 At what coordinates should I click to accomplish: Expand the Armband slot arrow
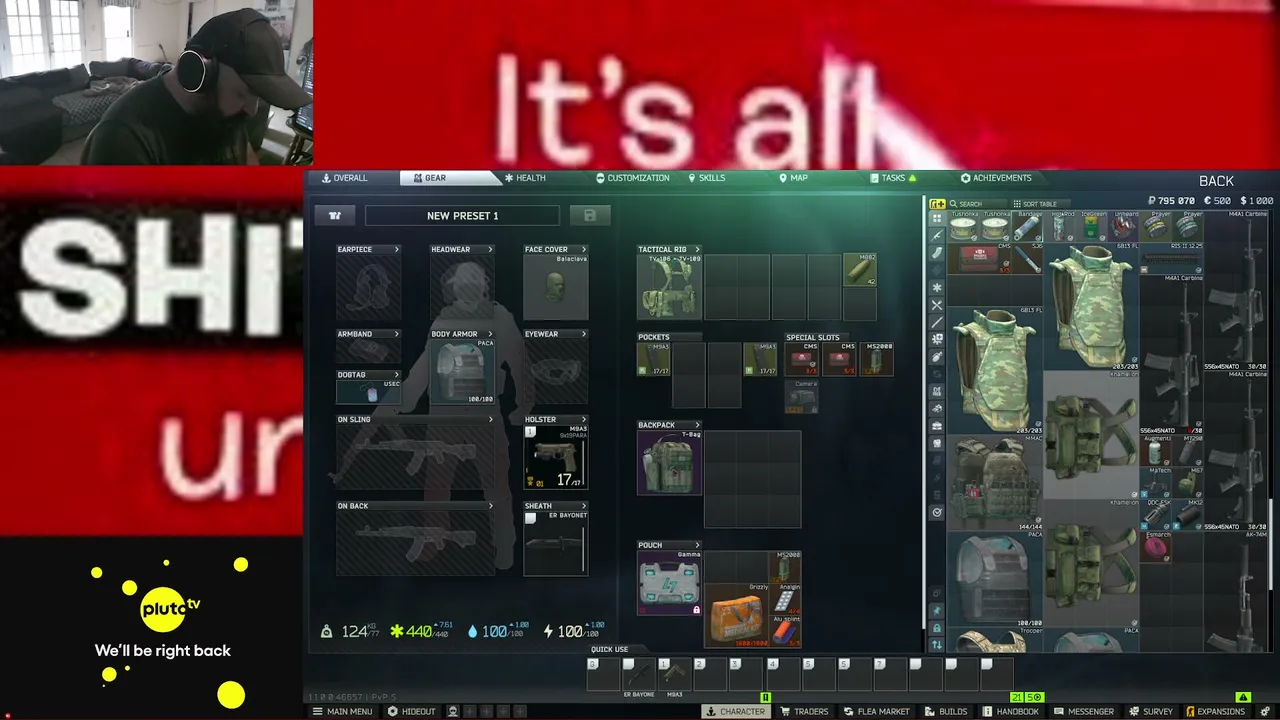coord(396,334)
